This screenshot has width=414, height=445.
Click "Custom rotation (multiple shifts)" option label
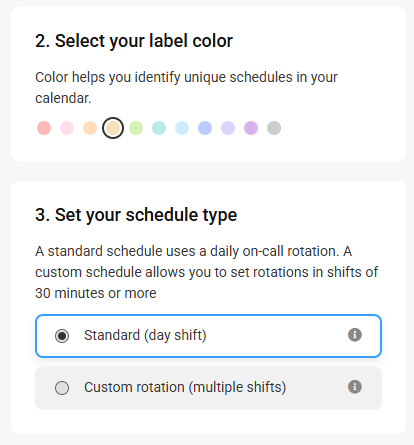pyautogui.click(x=185, y=387)
